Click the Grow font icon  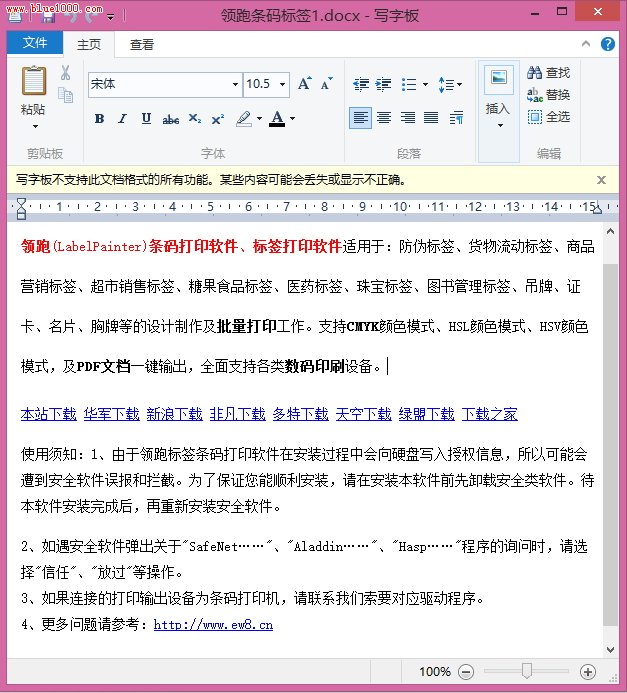pyautogui.click(x=304, y=83)
